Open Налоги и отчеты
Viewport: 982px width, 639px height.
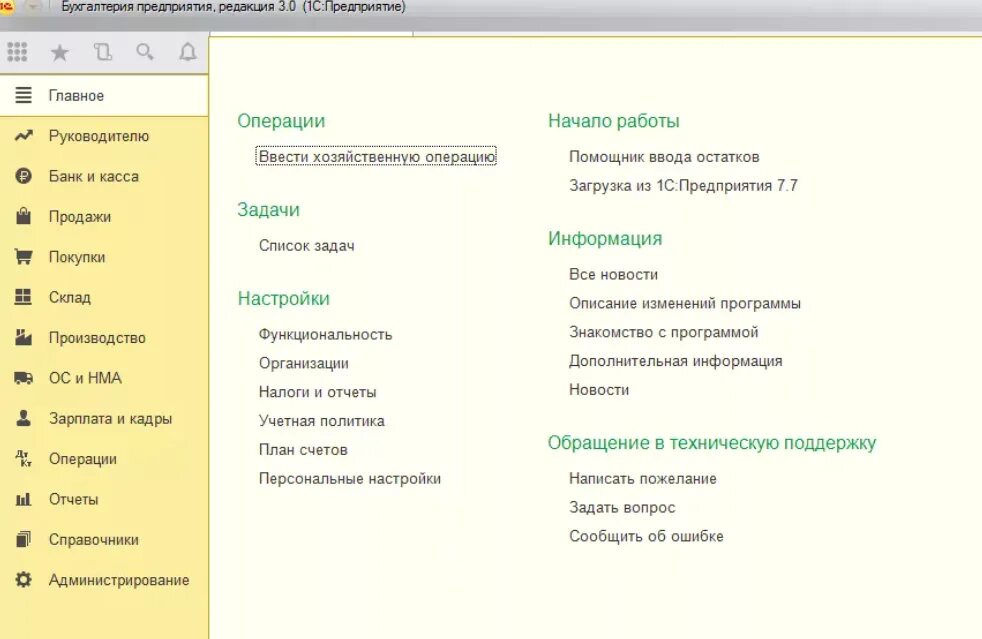point(318,392)
